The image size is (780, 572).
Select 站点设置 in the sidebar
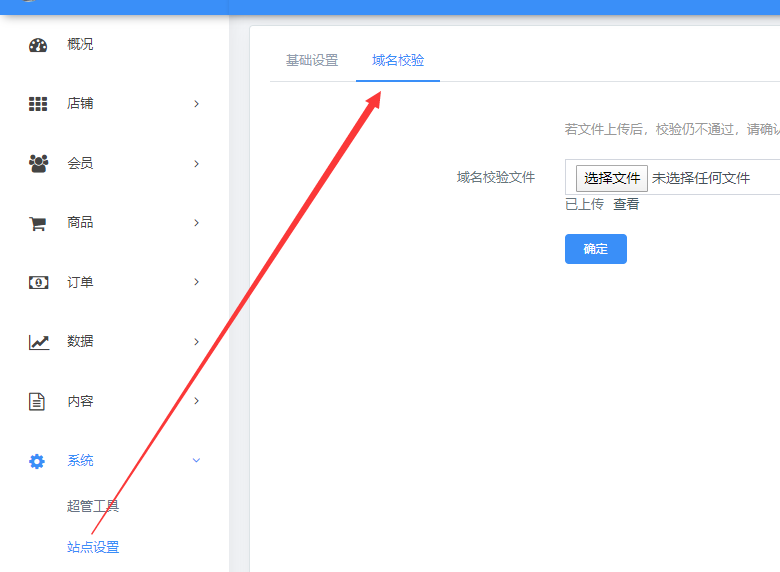(93, 547)
